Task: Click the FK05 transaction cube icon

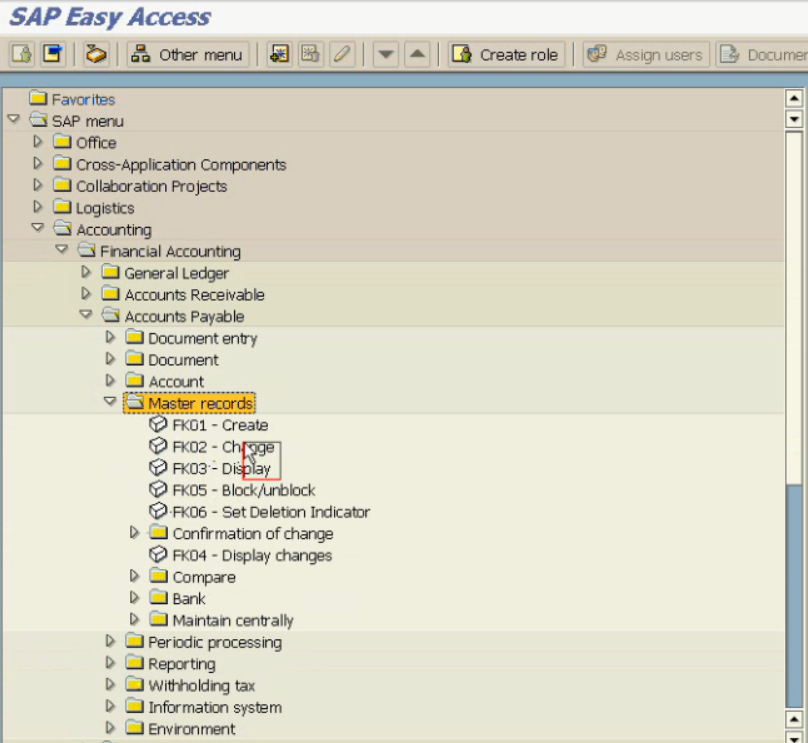Action: tap(158, 489)
